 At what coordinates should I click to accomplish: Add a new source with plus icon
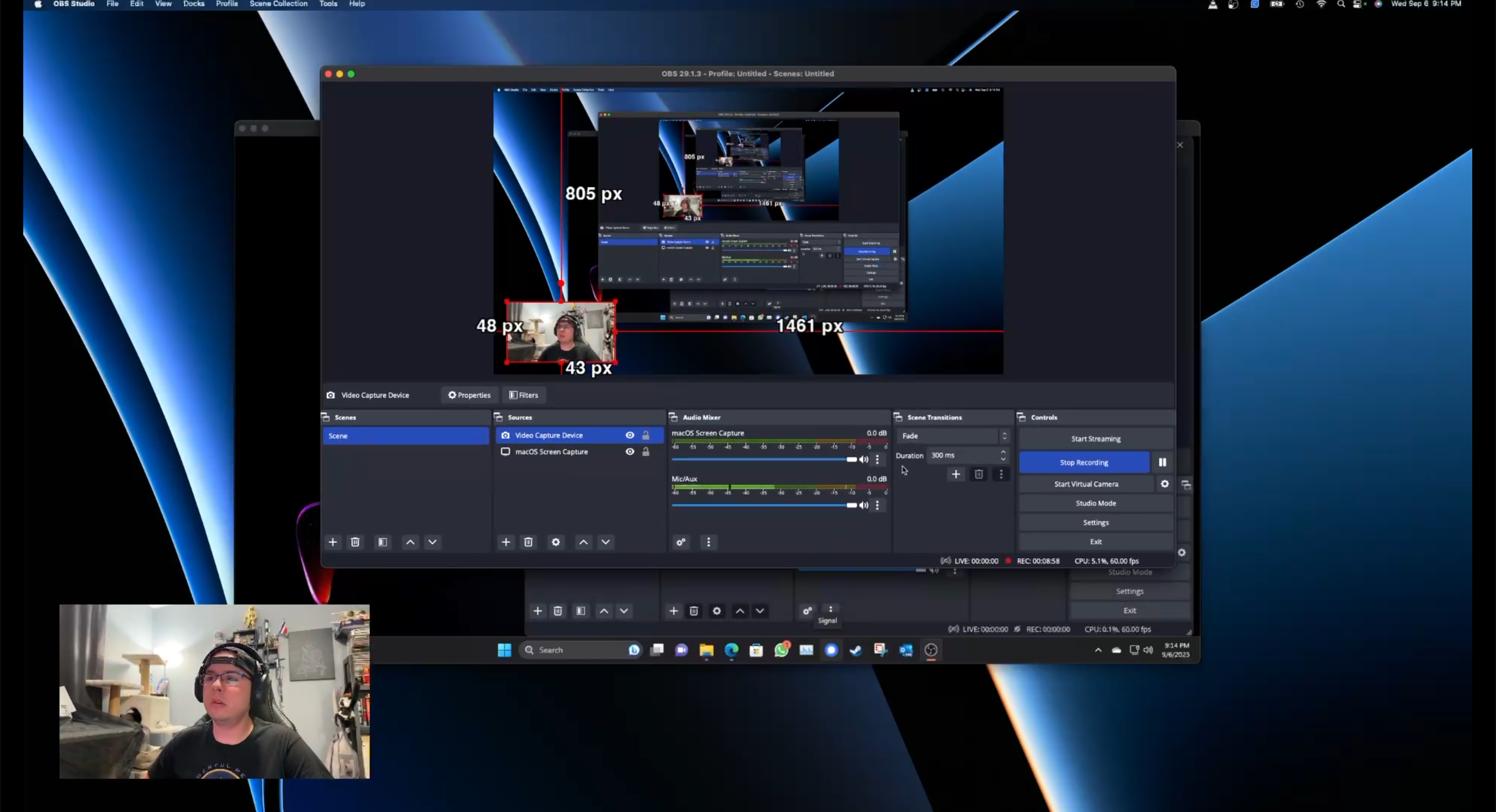click(x=506, y=541)
